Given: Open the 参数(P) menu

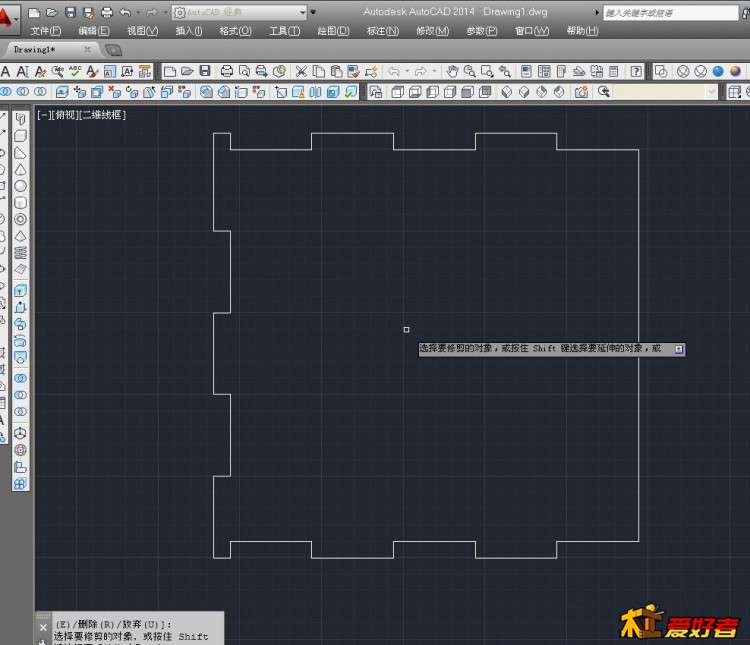Looking at the screenshot, I should 482,31.
